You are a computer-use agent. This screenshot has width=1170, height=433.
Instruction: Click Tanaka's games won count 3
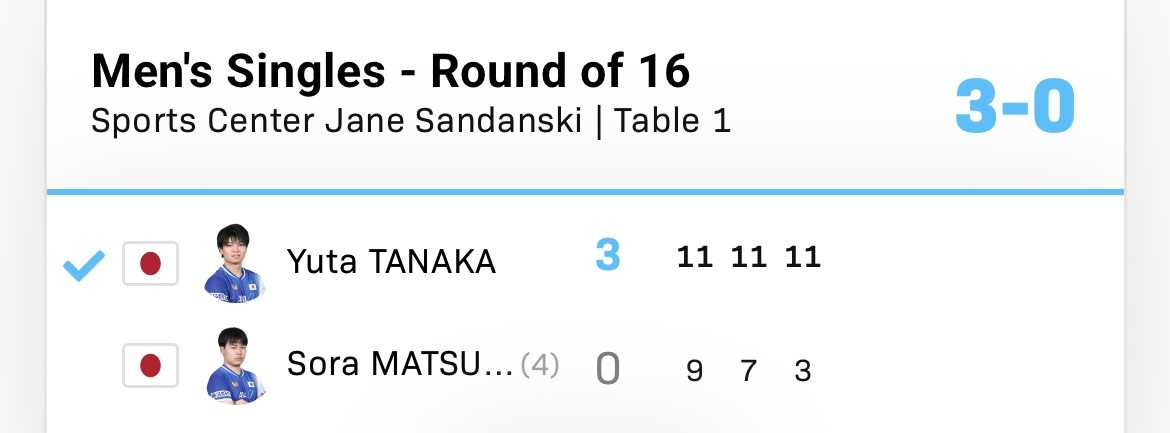tap(607, 255)
